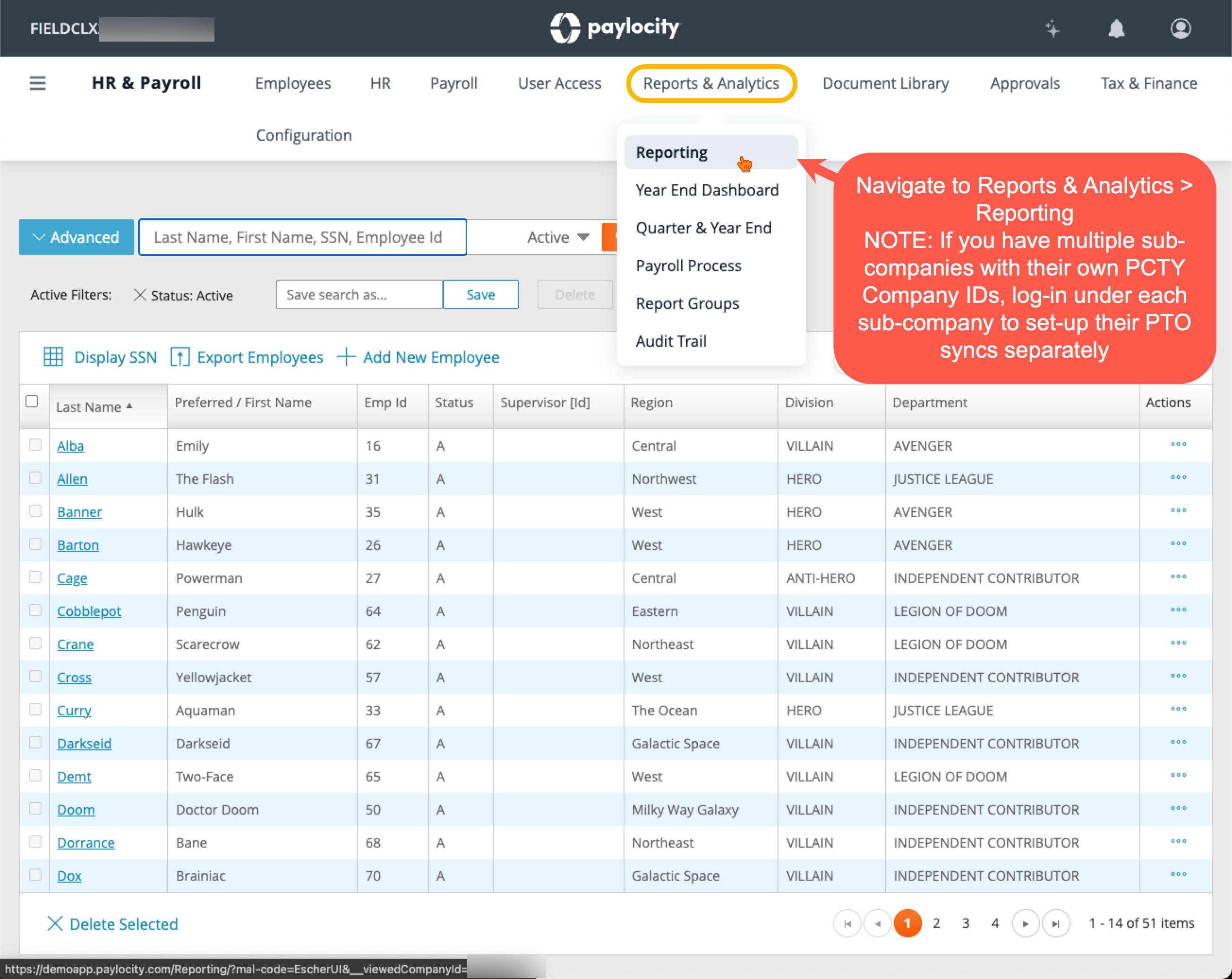
Task: Expand the Advanced search dropdown
Action: [77, 237]
